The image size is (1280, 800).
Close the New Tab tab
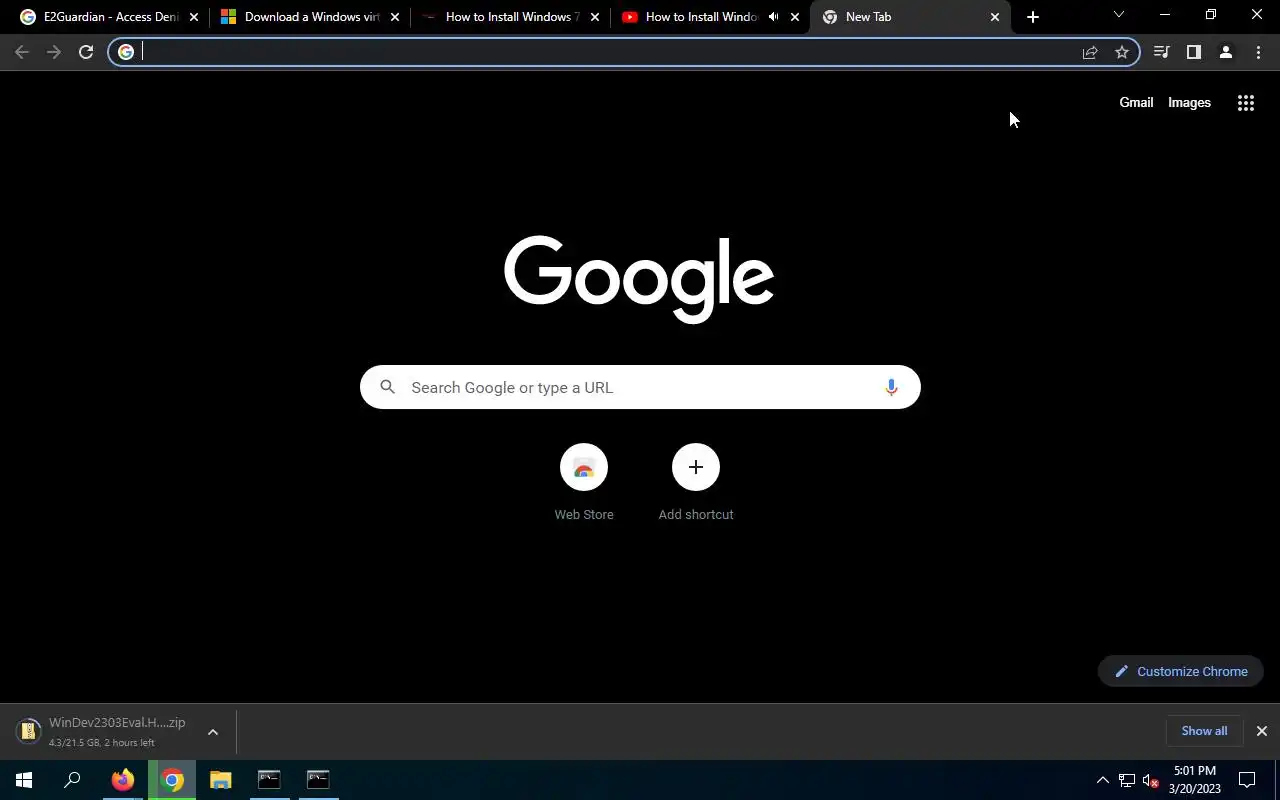pos(995,17)
